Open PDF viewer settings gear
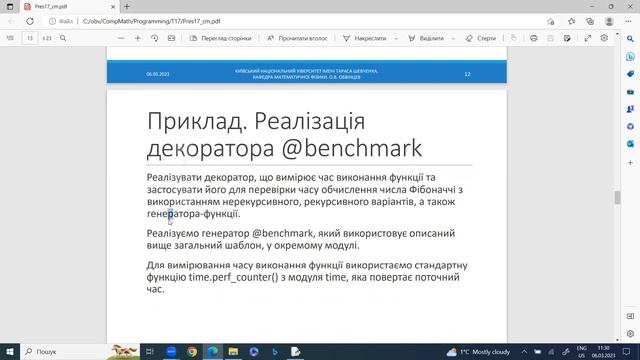 pos(604,38)
